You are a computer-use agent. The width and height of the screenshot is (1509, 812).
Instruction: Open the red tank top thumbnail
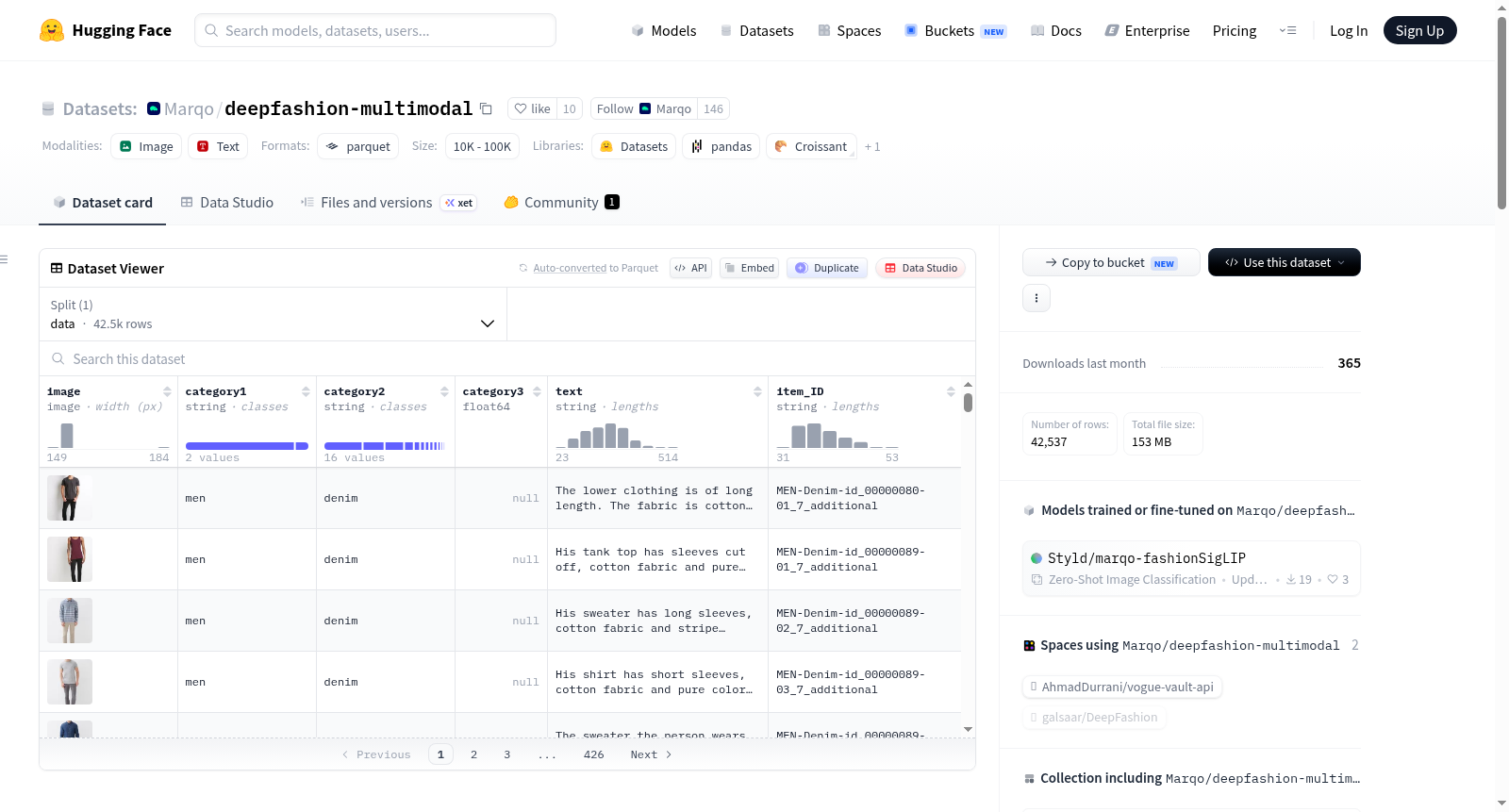[x=70, y=559]
